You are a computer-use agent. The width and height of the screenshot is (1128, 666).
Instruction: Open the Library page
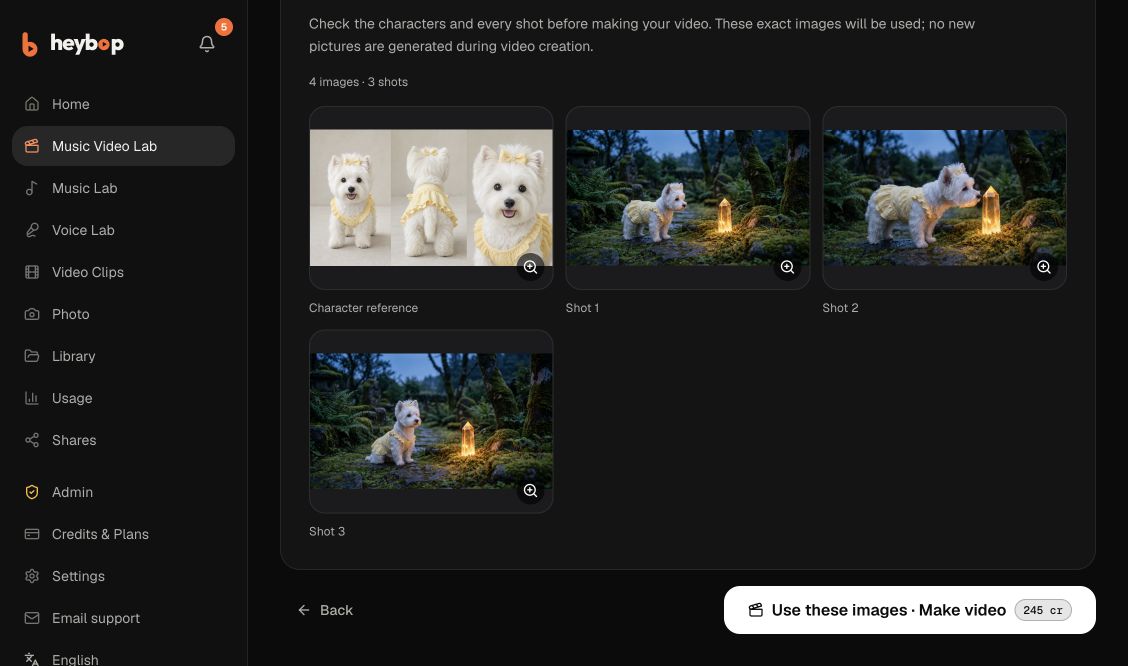pyautogui.click(x=124, y=356)
